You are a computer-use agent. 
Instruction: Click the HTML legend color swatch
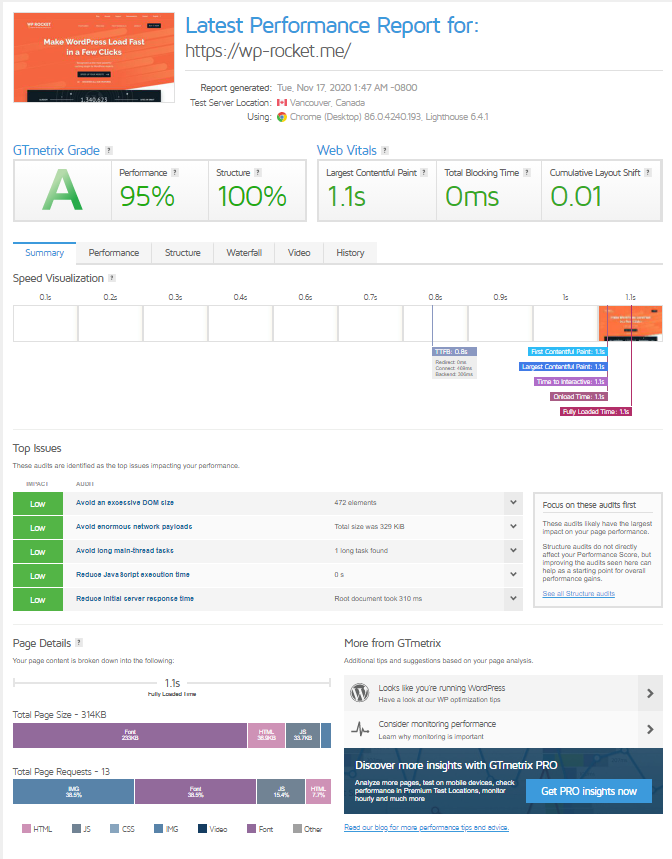26,829
